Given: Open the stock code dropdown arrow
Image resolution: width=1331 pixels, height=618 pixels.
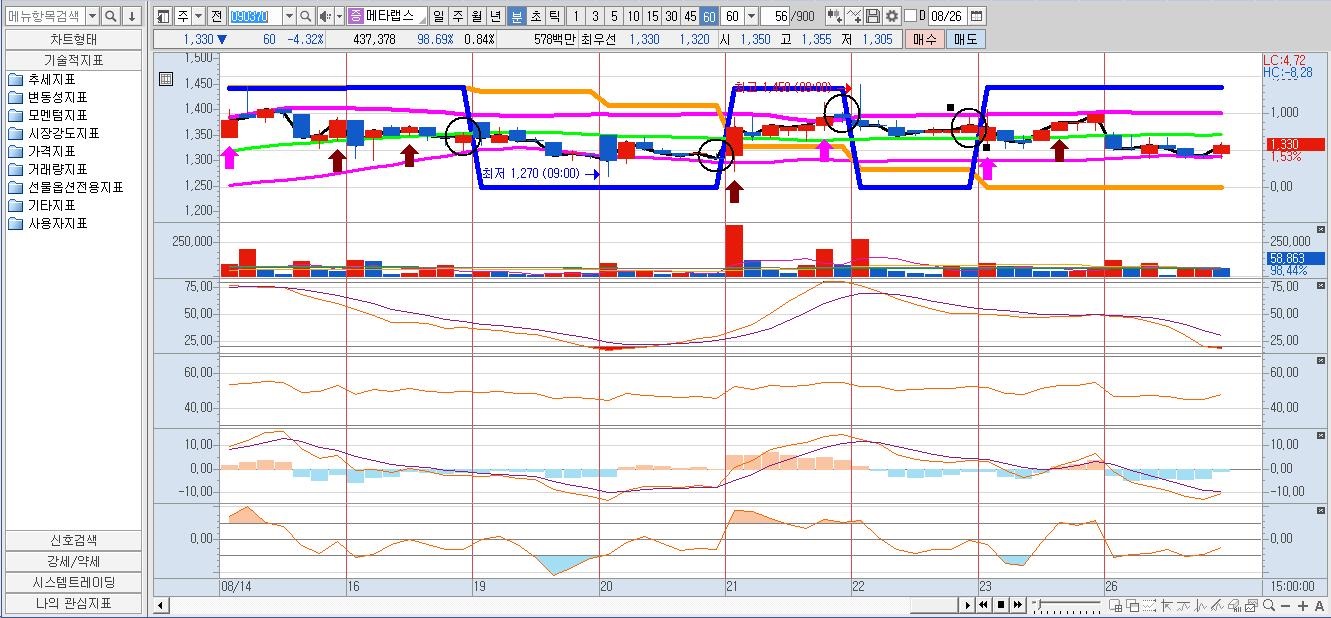Looking at the screenshot, I should tap(289, 16).
